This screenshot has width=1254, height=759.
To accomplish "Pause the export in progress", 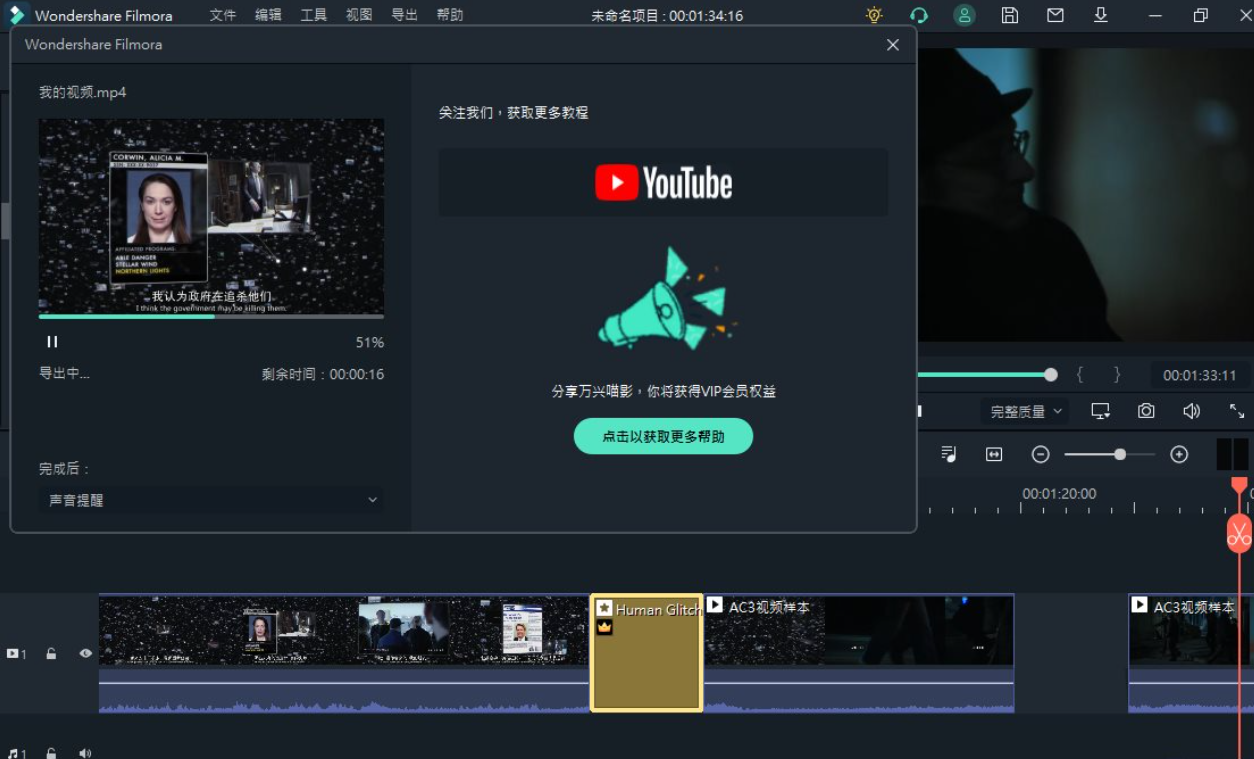I will pos(52,342).
